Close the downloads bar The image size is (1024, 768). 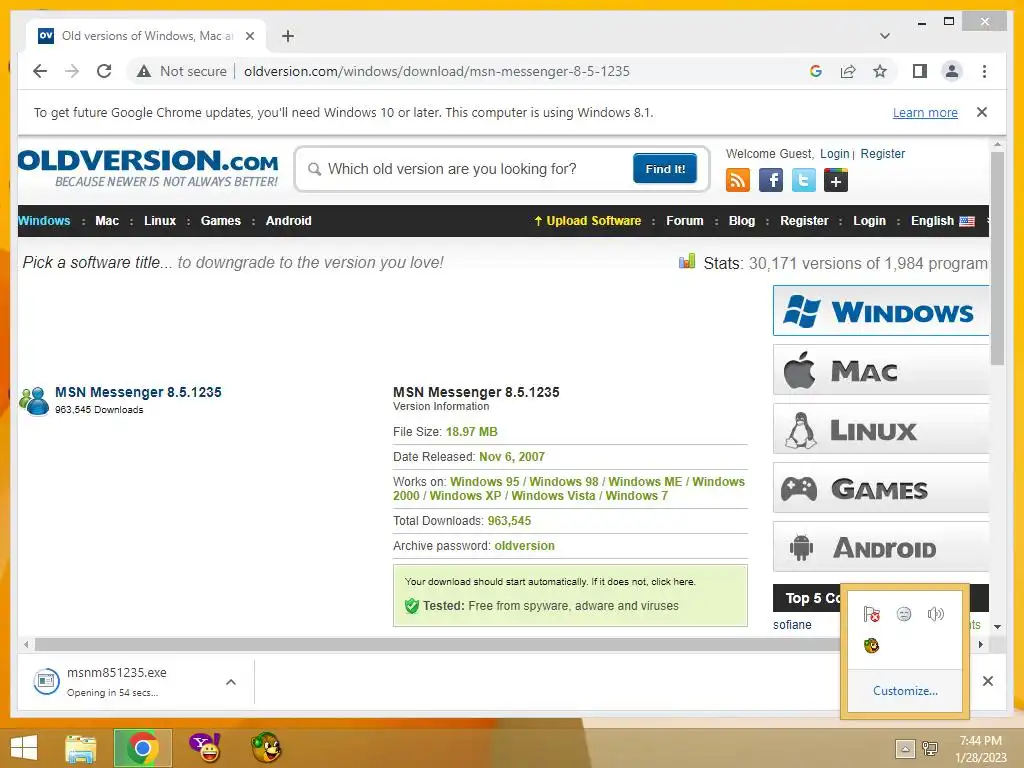[x=988, y=681]
